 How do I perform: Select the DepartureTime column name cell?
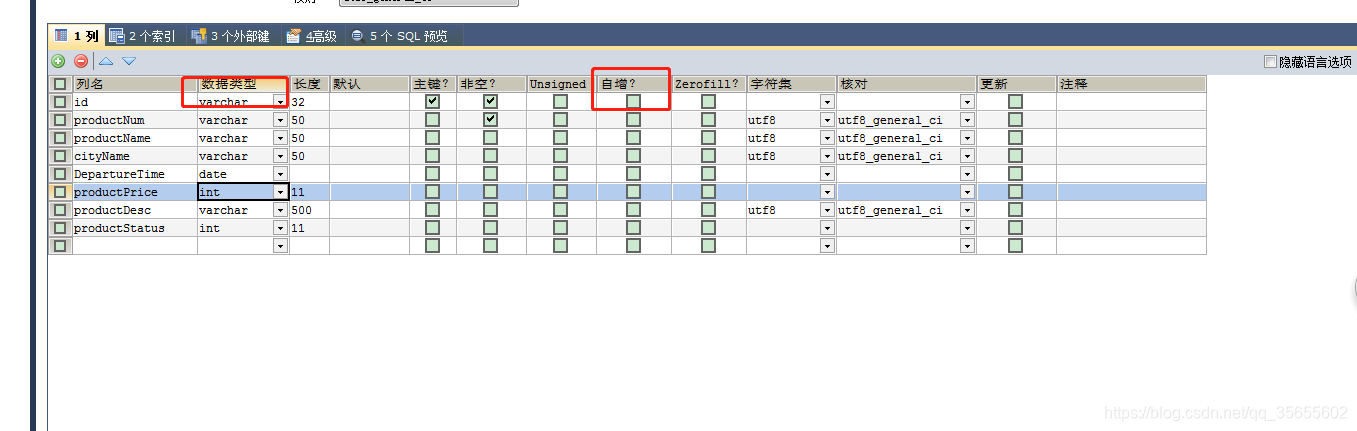[x=134, y=174]
